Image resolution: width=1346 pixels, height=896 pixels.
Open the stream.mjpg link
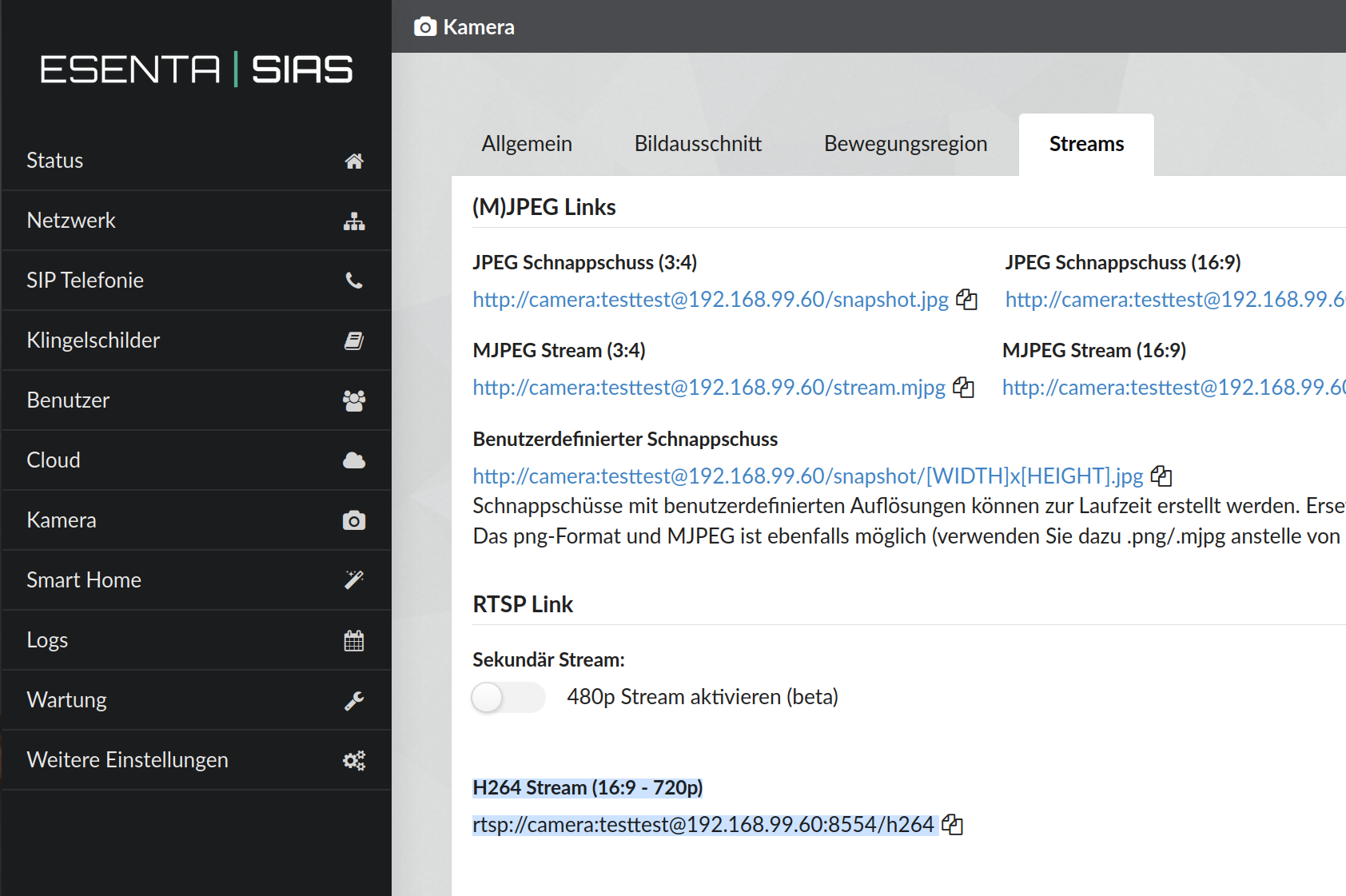709,388
